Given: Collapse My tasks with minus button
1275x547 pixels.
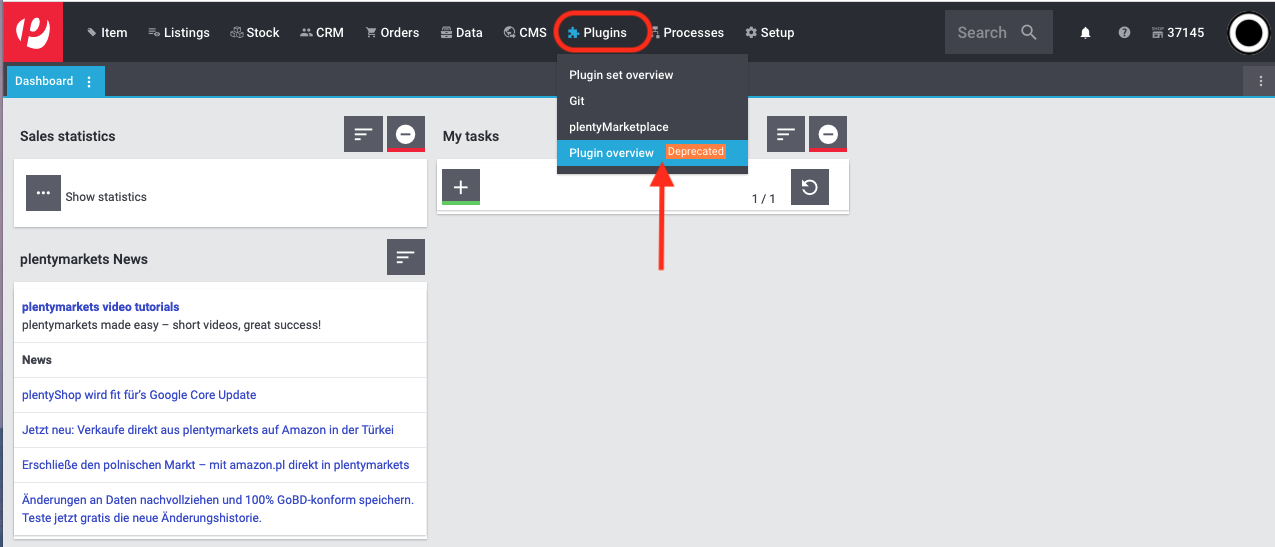Looking at the screenshot, I should (828, 134).
